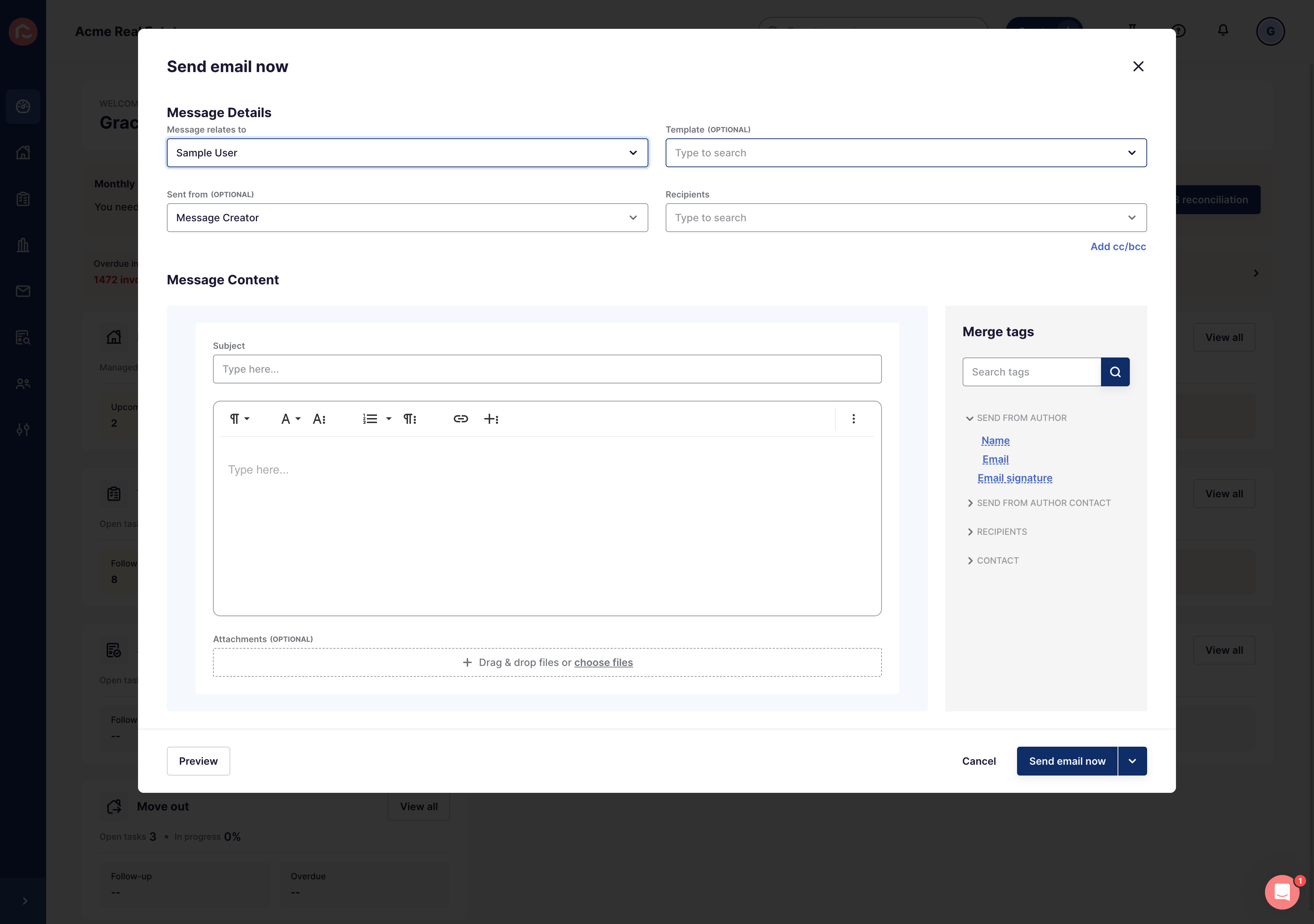Open the dashboard icon in the sidebar
This screenshot has width=1314, height=924.
tap(23, 106)
